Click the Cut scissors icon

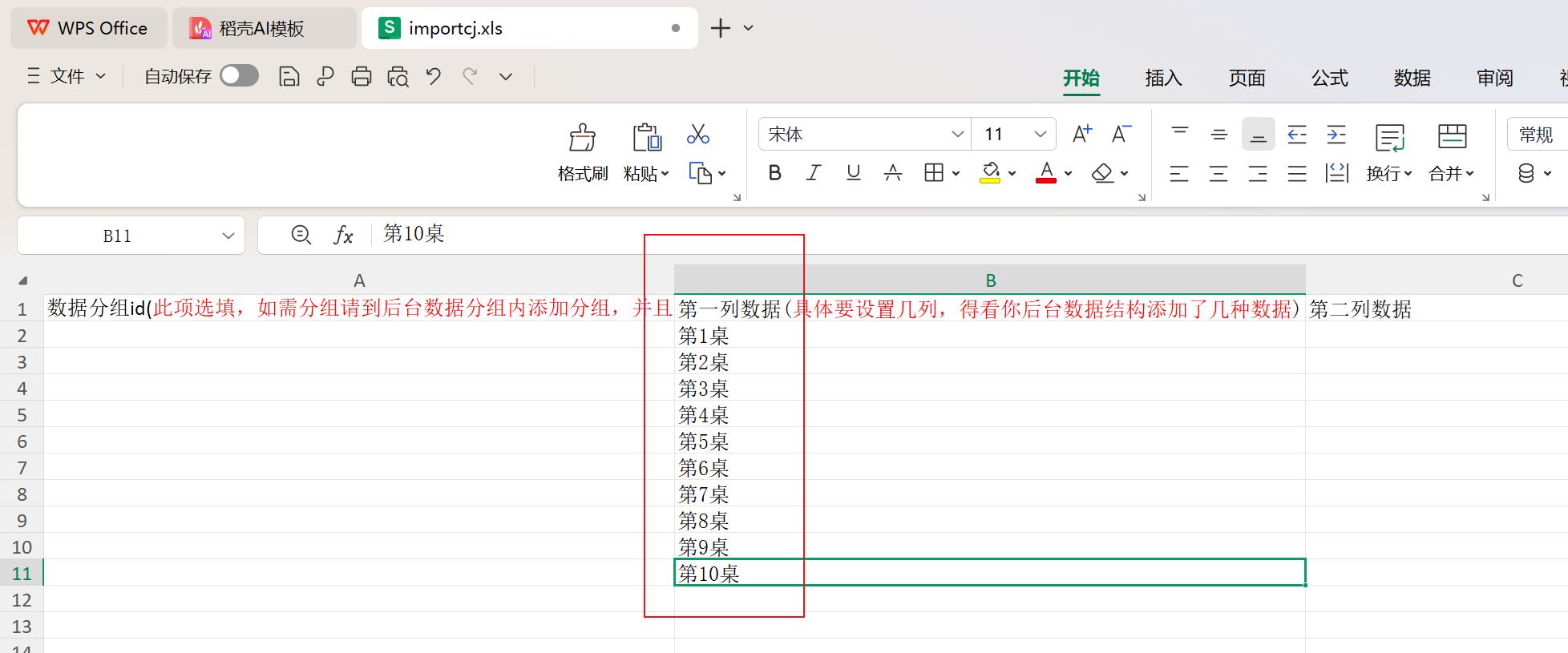click(x=697, y=134)
